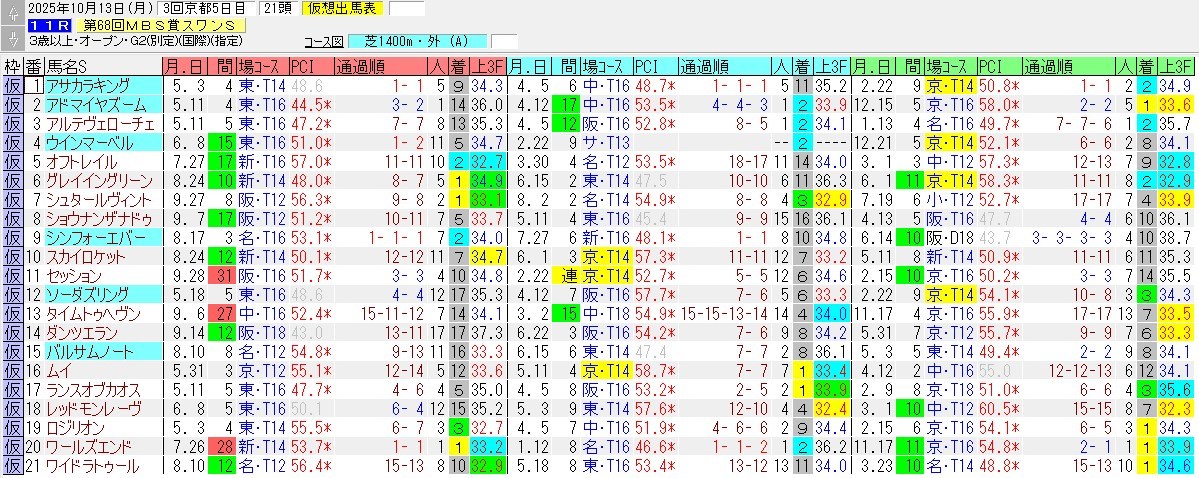Click the first PCI column header

301,67
